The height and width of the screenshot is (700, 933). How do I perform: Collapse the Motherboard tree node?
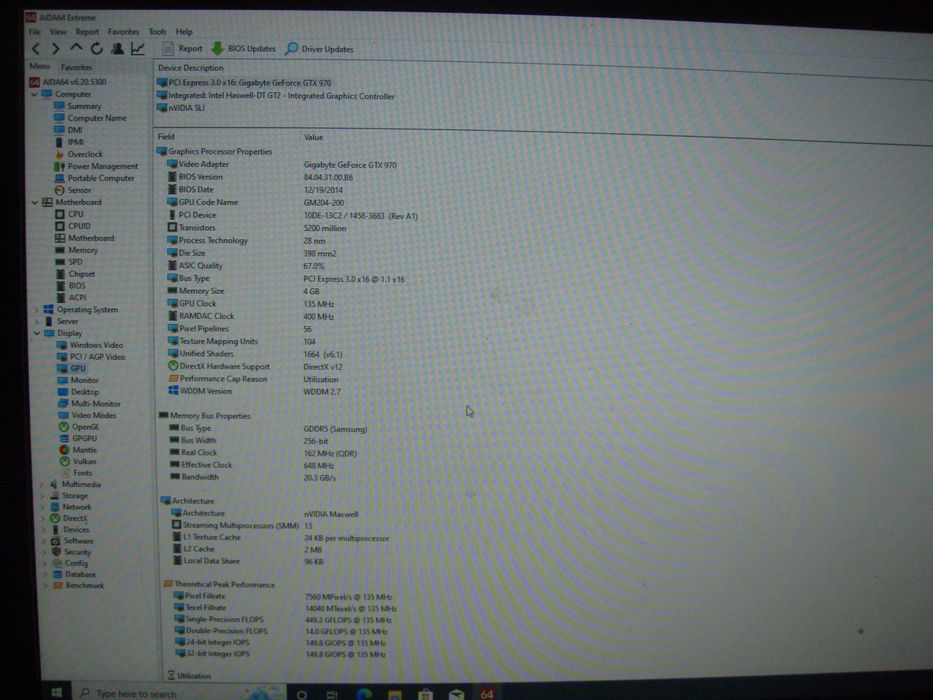(x=35, y=202)
